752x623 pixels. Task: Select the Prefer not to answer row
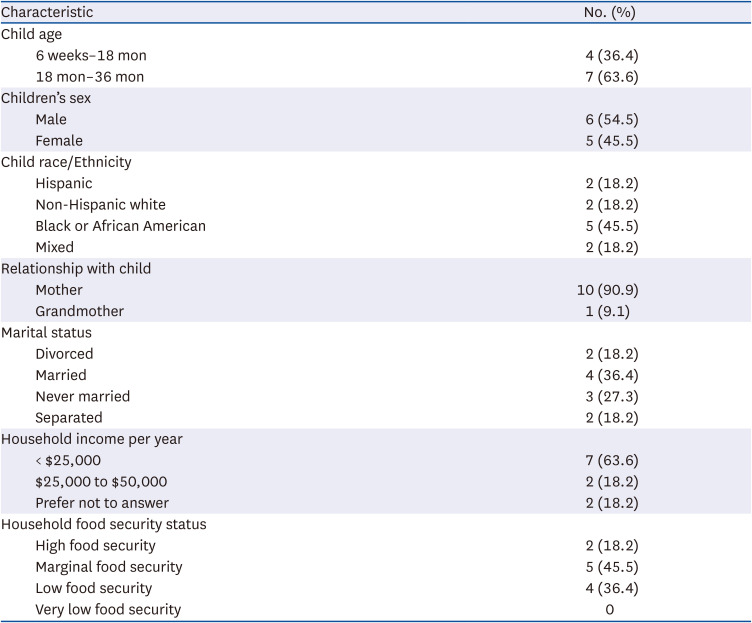(102, 503)
